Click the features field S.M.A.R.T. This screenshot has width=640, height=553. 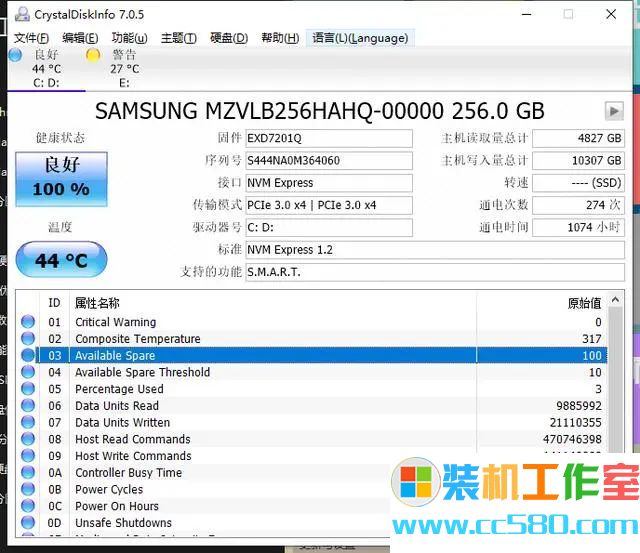[x=435, y=272]
